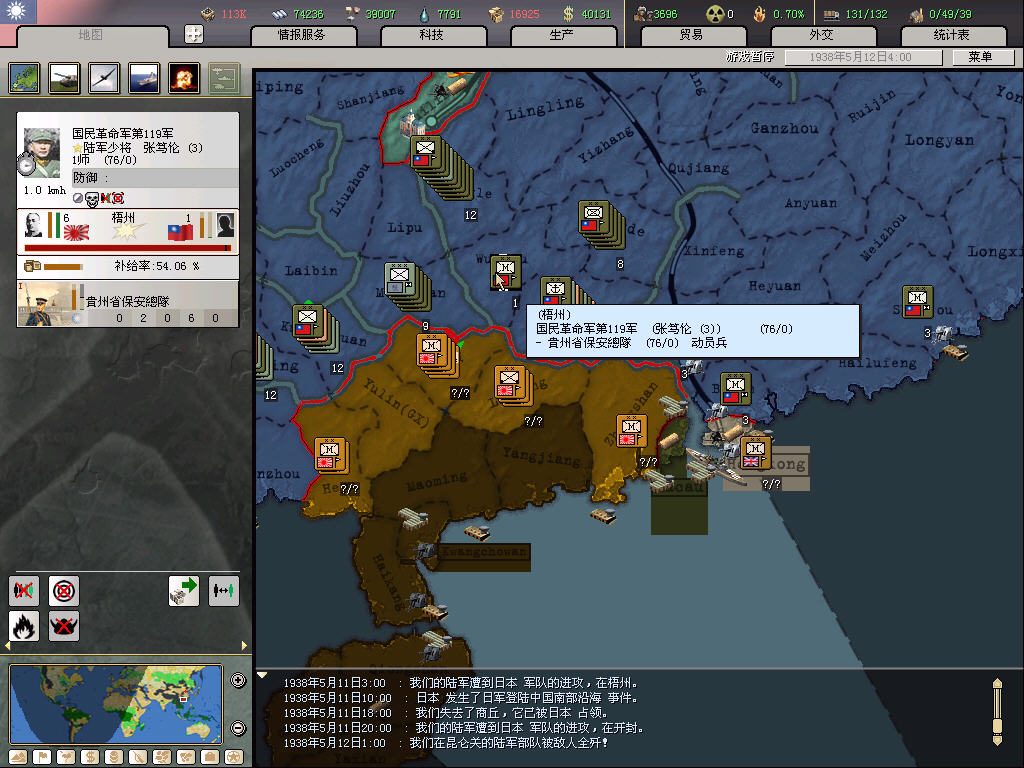Click the right yellow arrow below the order buttons

tap(244, 646)
